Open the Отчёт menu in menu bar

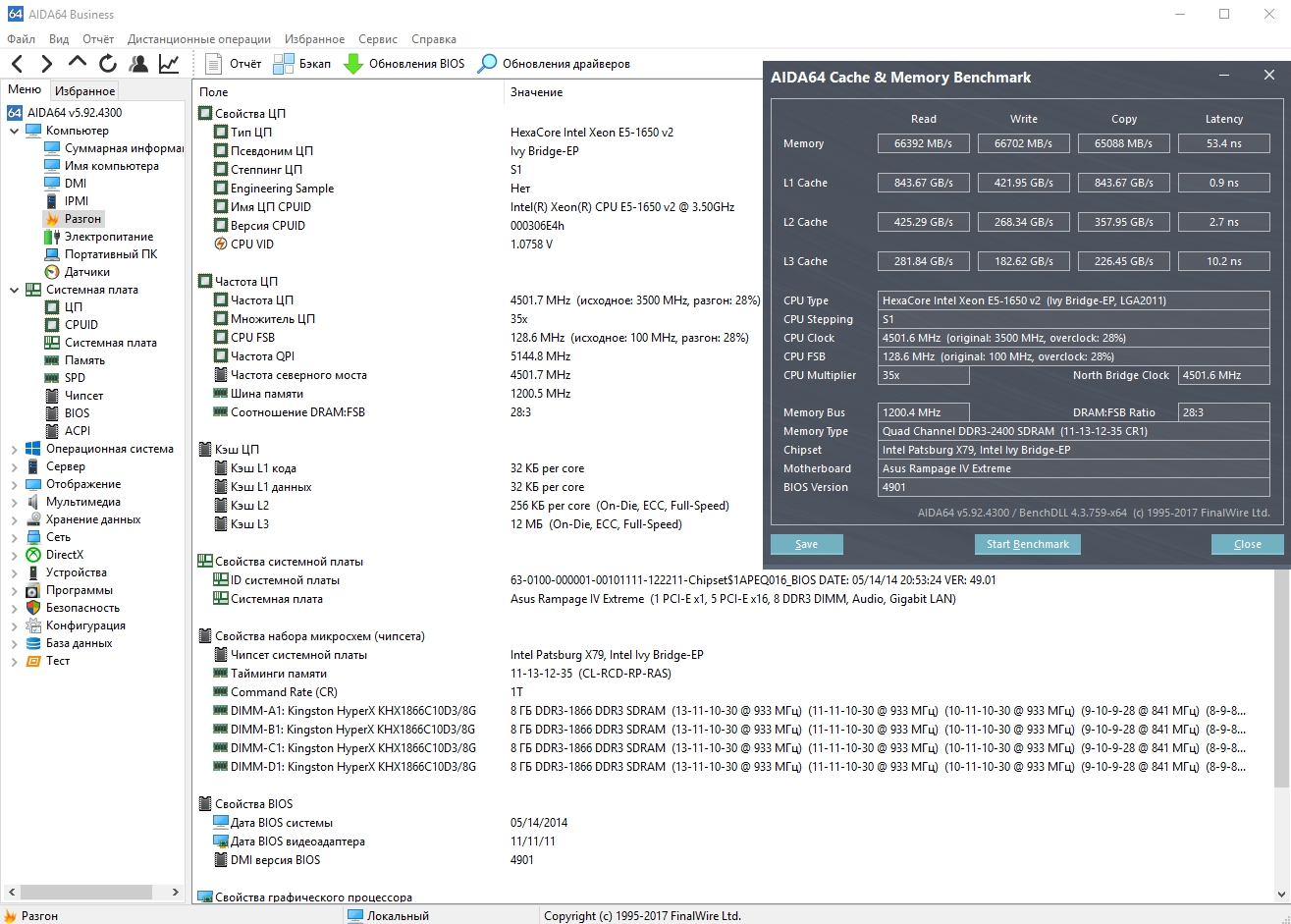[98, 39]
